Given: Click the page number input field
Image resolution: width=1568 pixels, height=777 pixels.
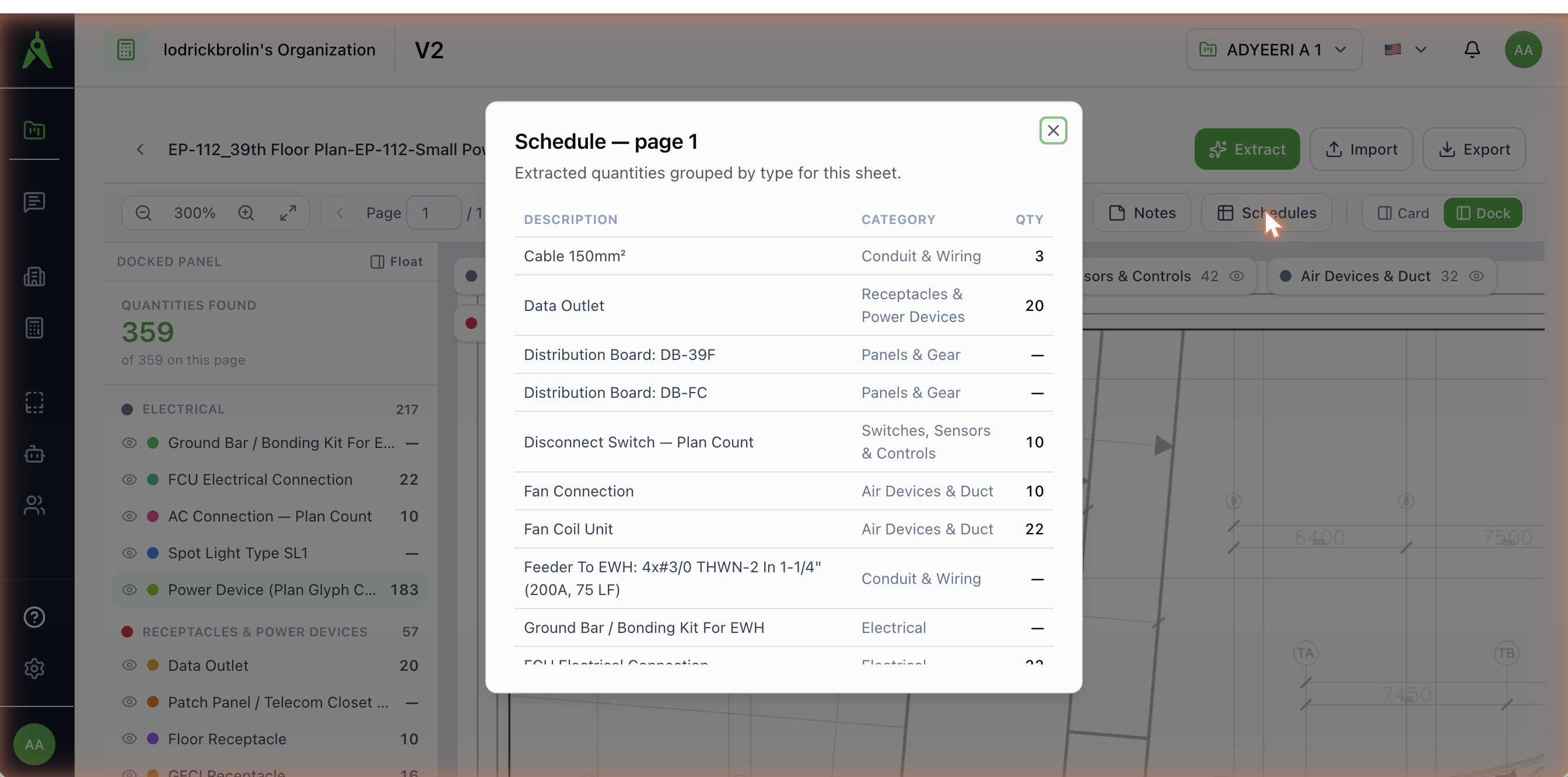Looking at the screenshot, I should click(x=433, y=212).
